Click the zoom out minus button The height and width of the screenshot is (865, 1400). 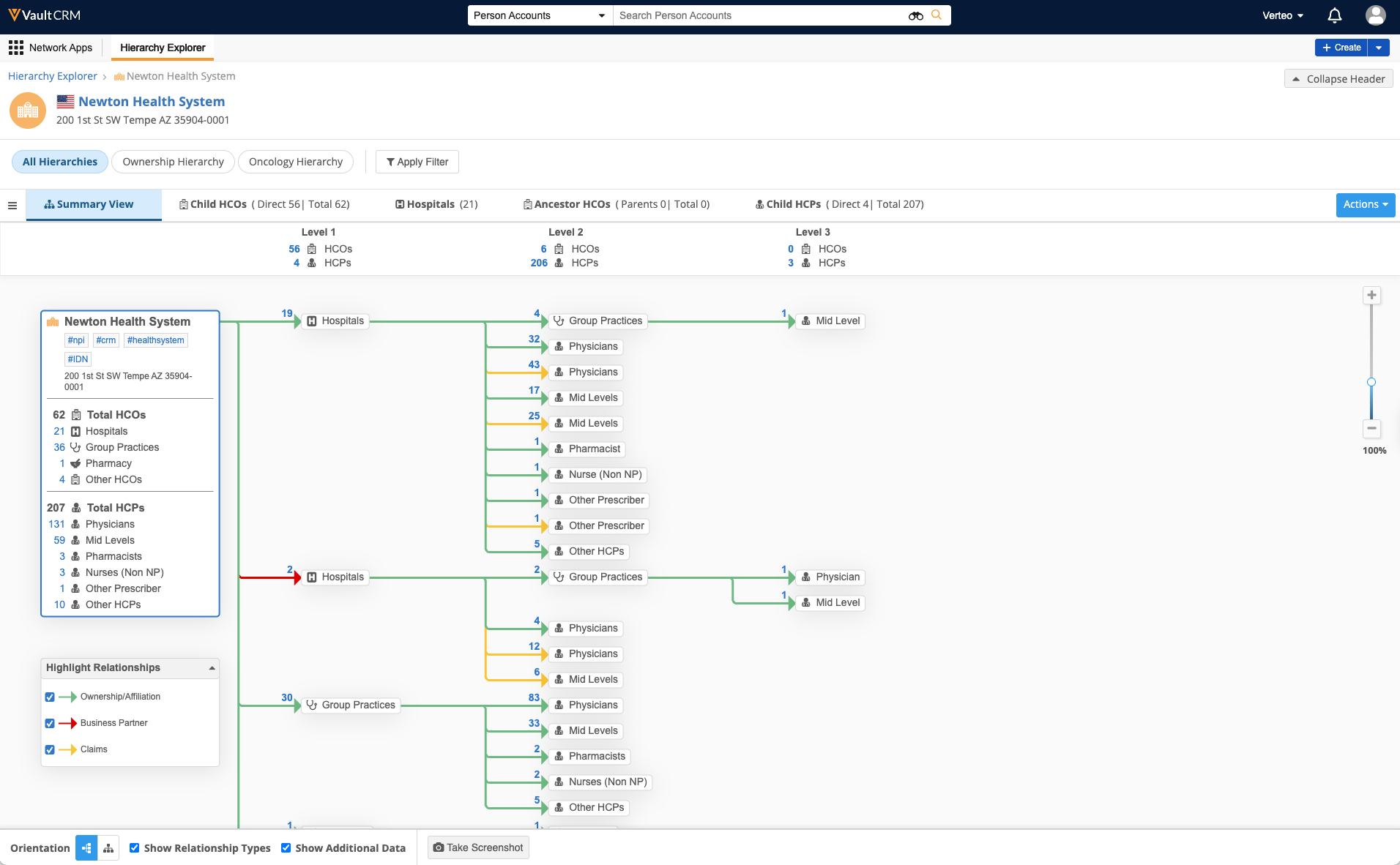click(1371, 429)
